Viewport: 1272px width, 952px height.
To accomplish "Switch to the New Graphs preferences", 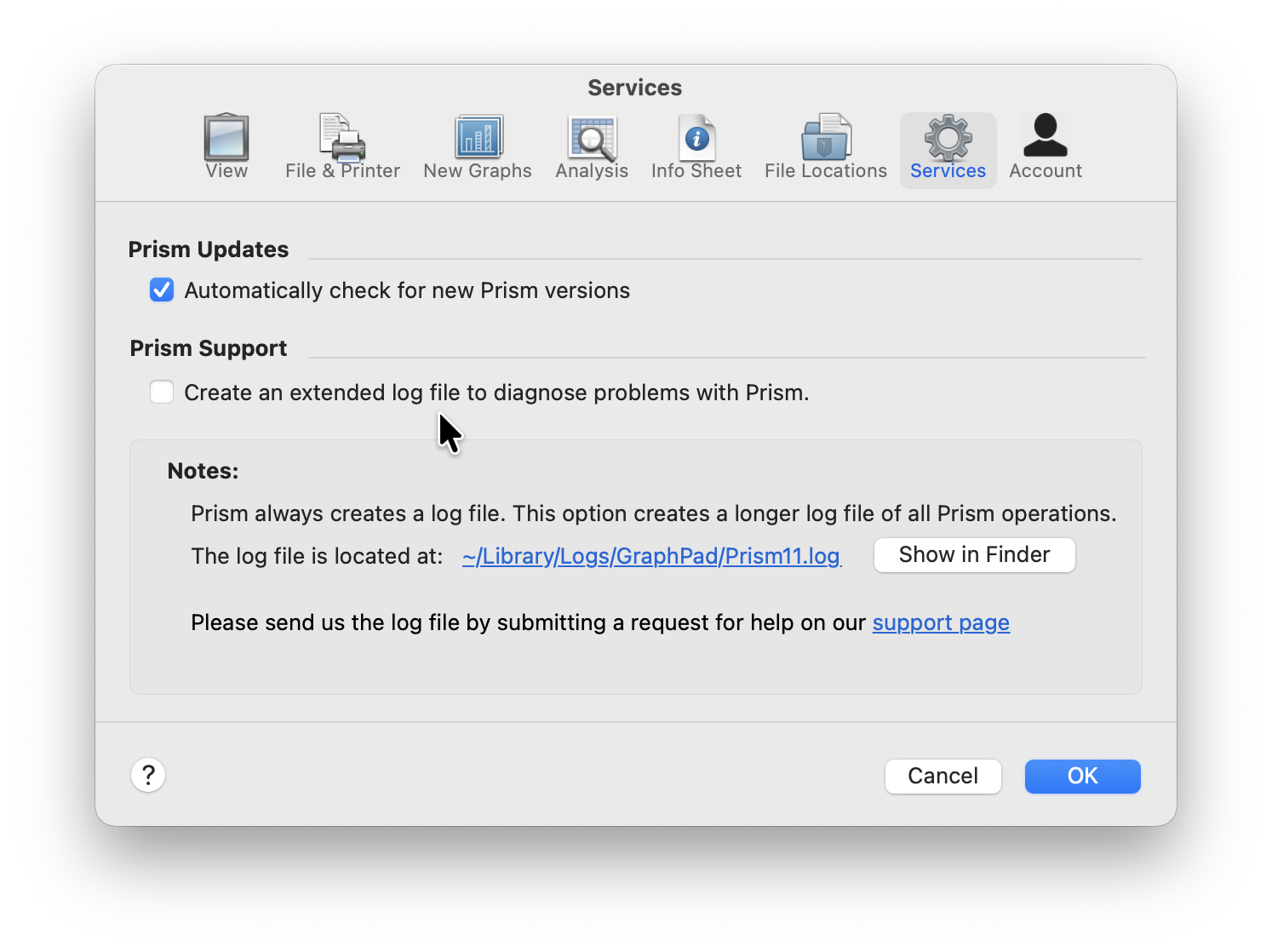I will tap(478, 147).
